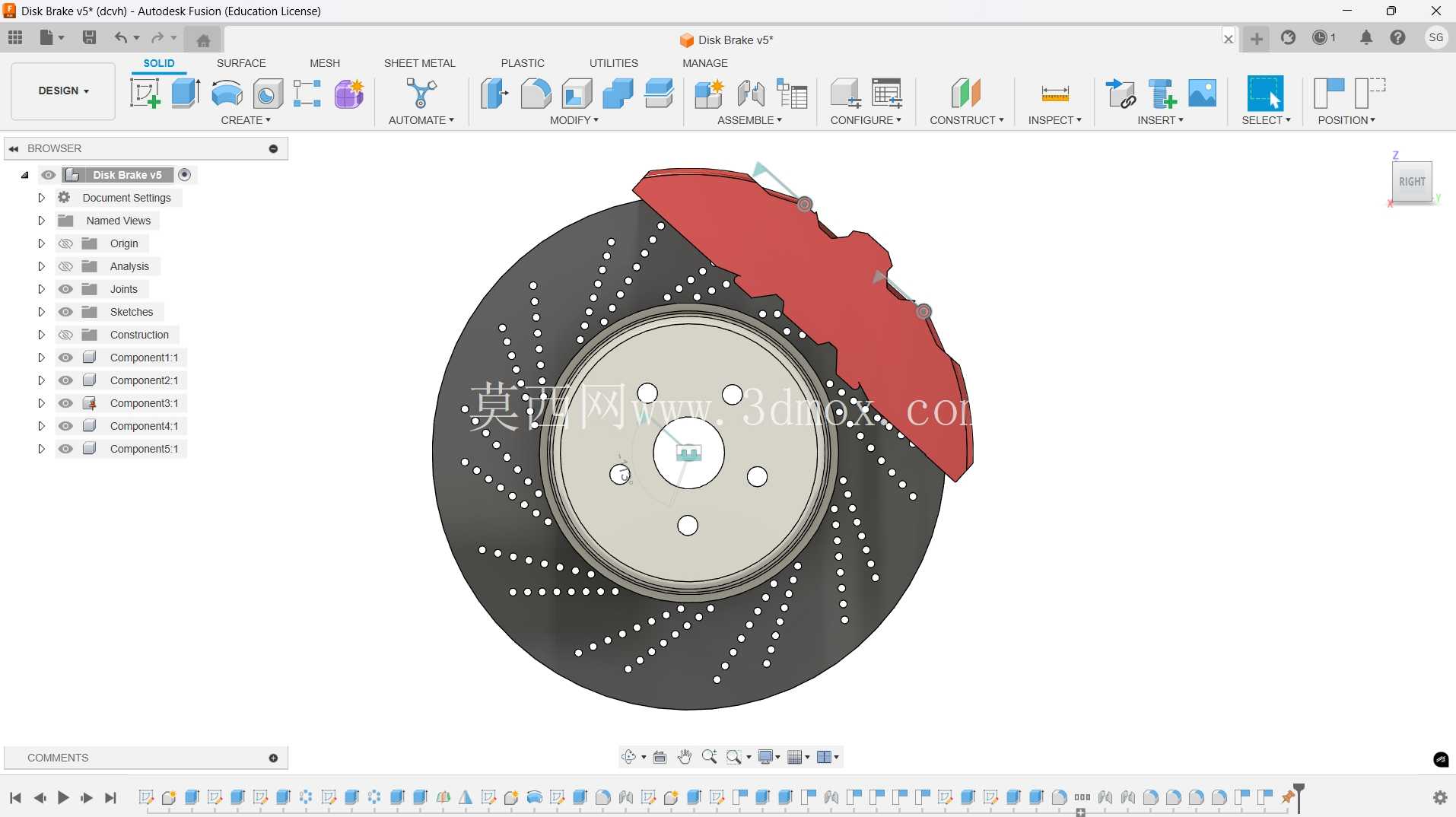Click the Capture Position icon

click(1329, 94)
